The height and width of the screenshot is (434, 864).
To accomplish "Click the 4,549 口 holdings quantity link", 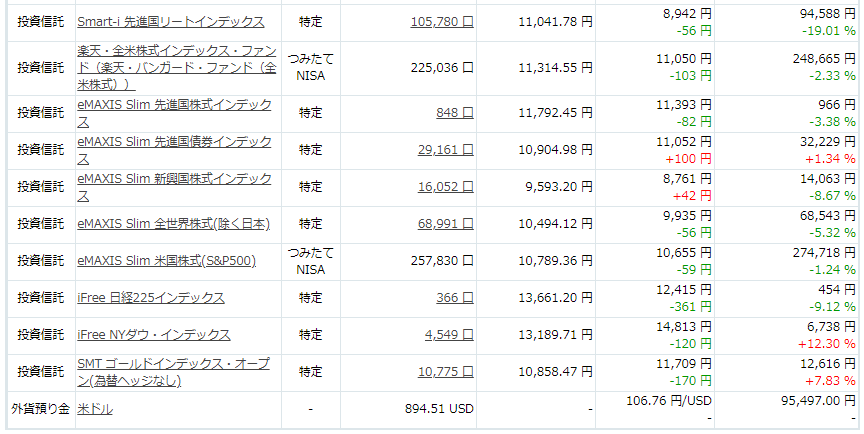I will tap(449, 335).
